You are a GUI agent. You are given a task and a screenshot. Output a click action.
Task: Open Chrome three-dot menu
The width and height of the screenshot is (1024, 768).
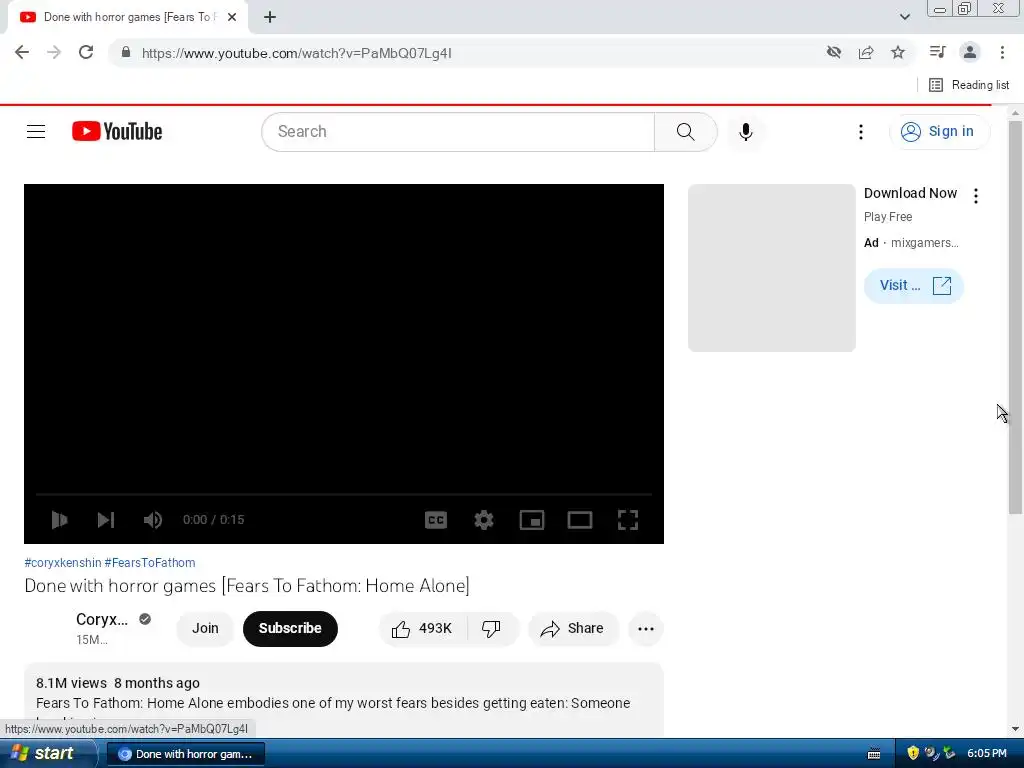(x=1002, y=52)
